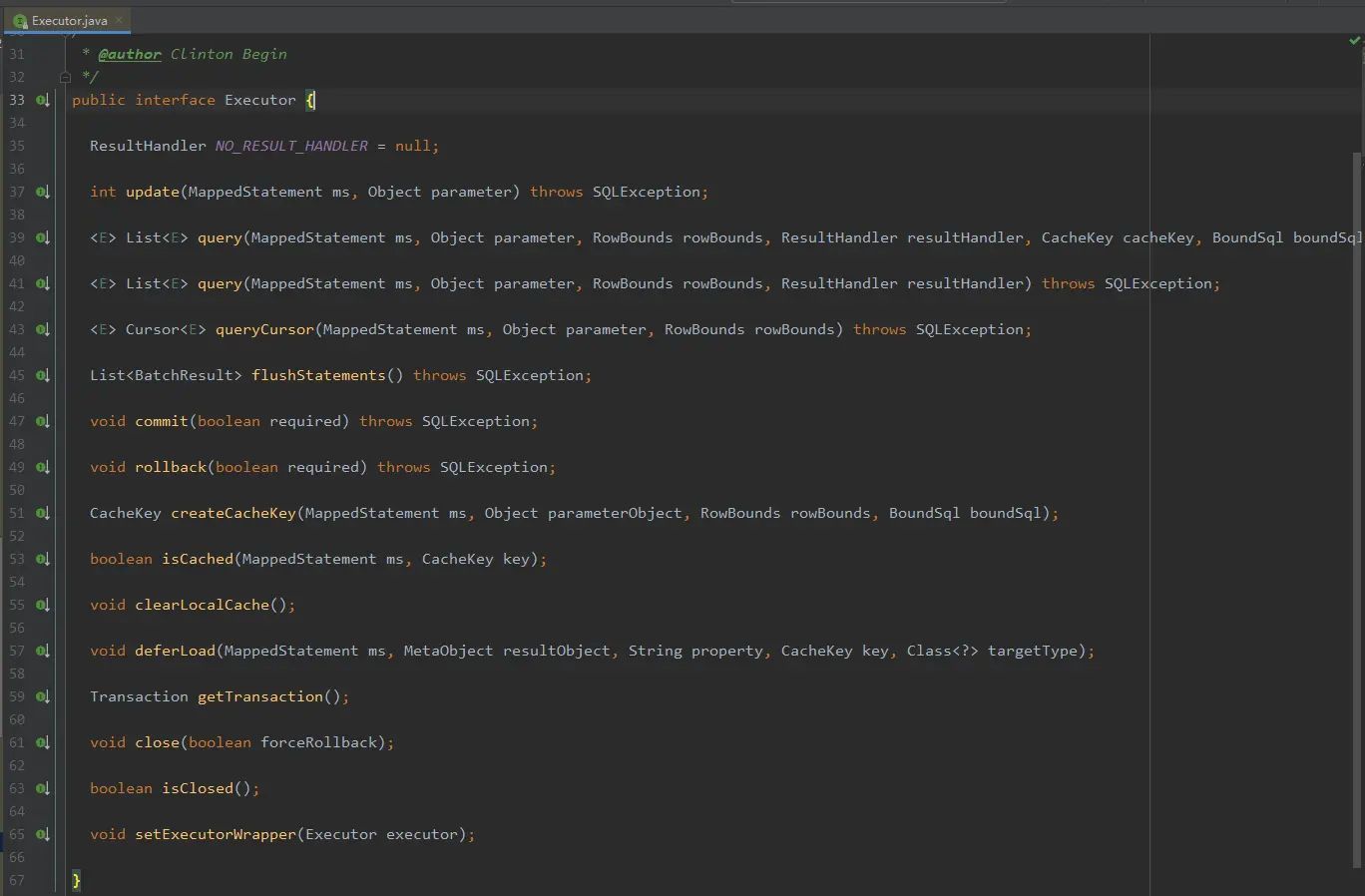Screen dimensions: 1365x896
Task: Click gutter icon beside isClosed method
Action: tap(43, 788)
